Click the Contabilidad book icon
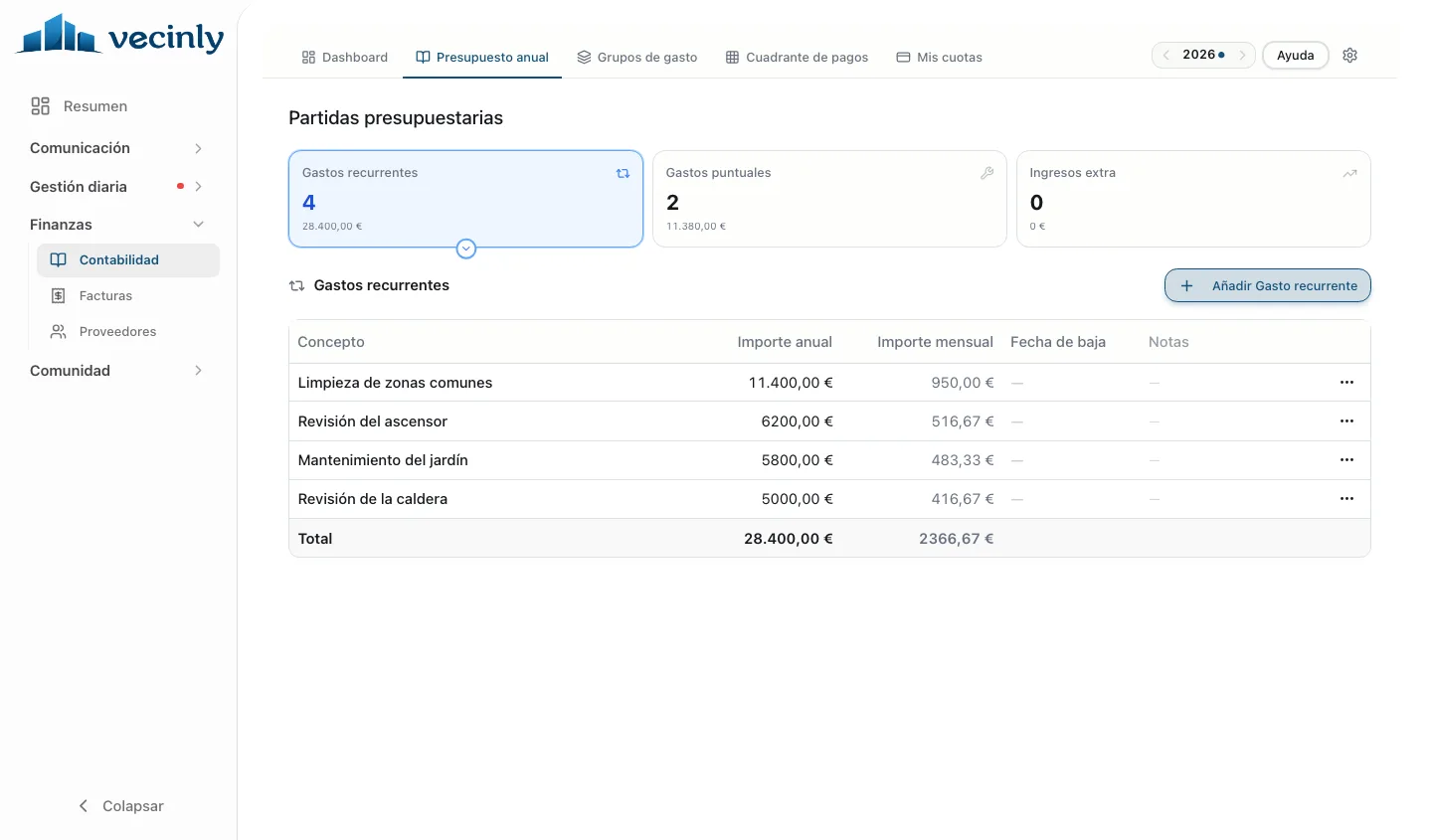The height and width of the screenshot is (840, 1432). coord(59,260)
